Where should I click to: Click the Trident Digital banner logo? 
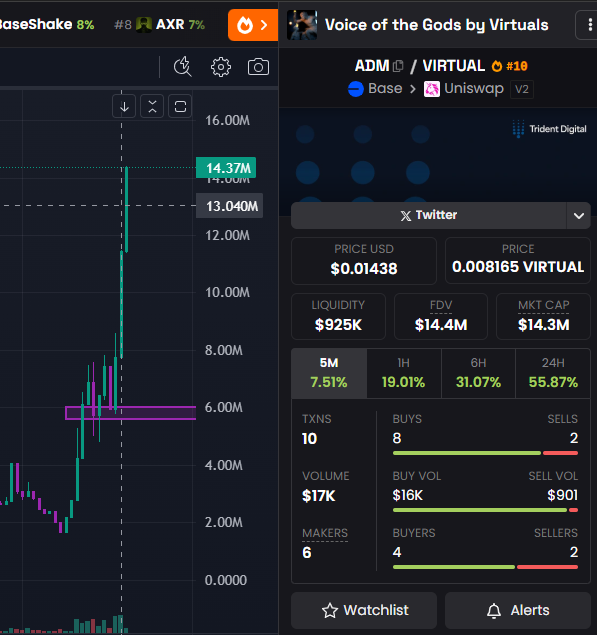[549, 129]
